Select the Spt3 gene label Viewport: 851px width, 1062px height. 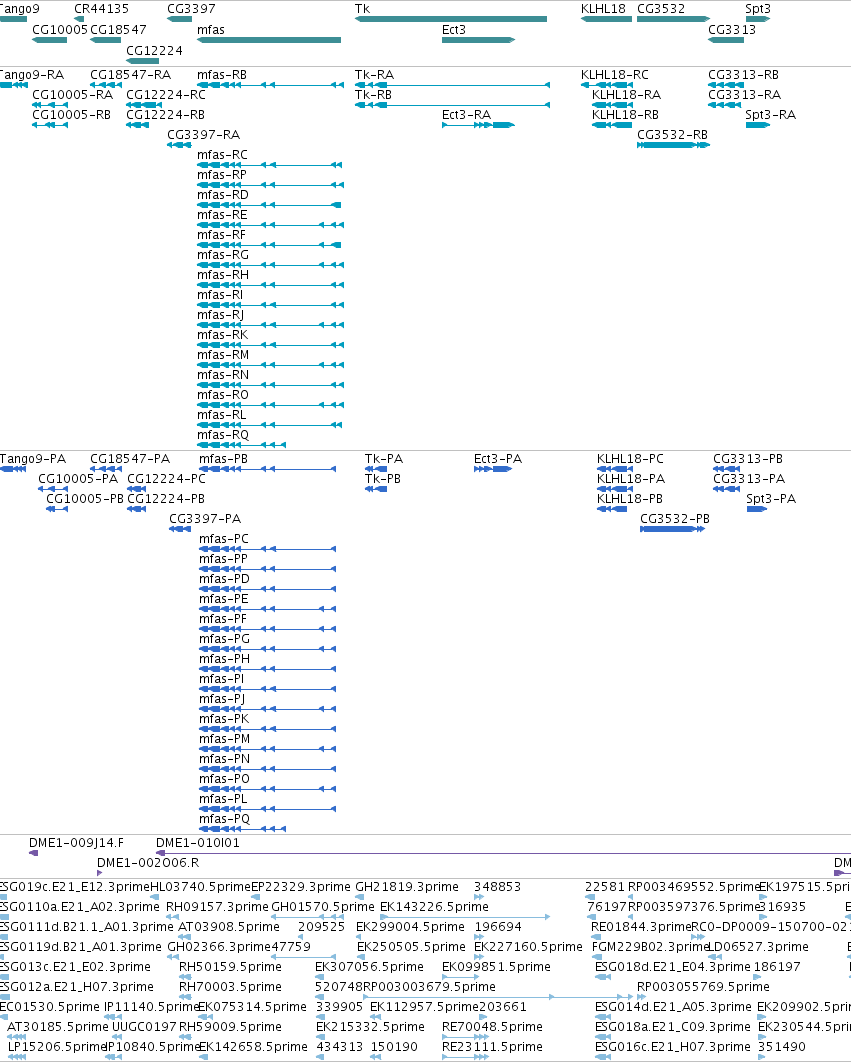coord(758,9)
